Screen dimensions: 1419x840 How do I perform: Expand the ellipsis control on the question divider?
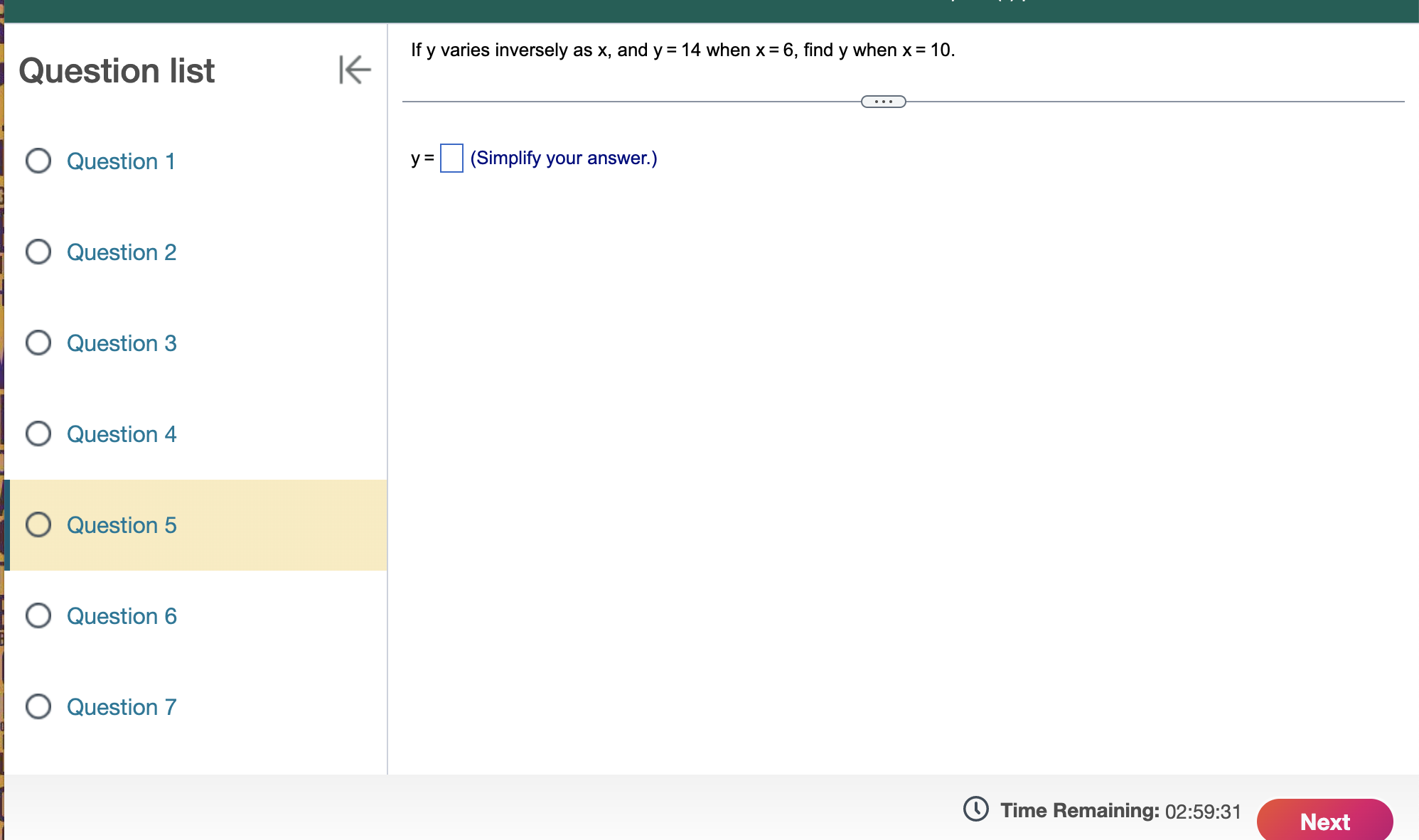(x=884, y=102)
